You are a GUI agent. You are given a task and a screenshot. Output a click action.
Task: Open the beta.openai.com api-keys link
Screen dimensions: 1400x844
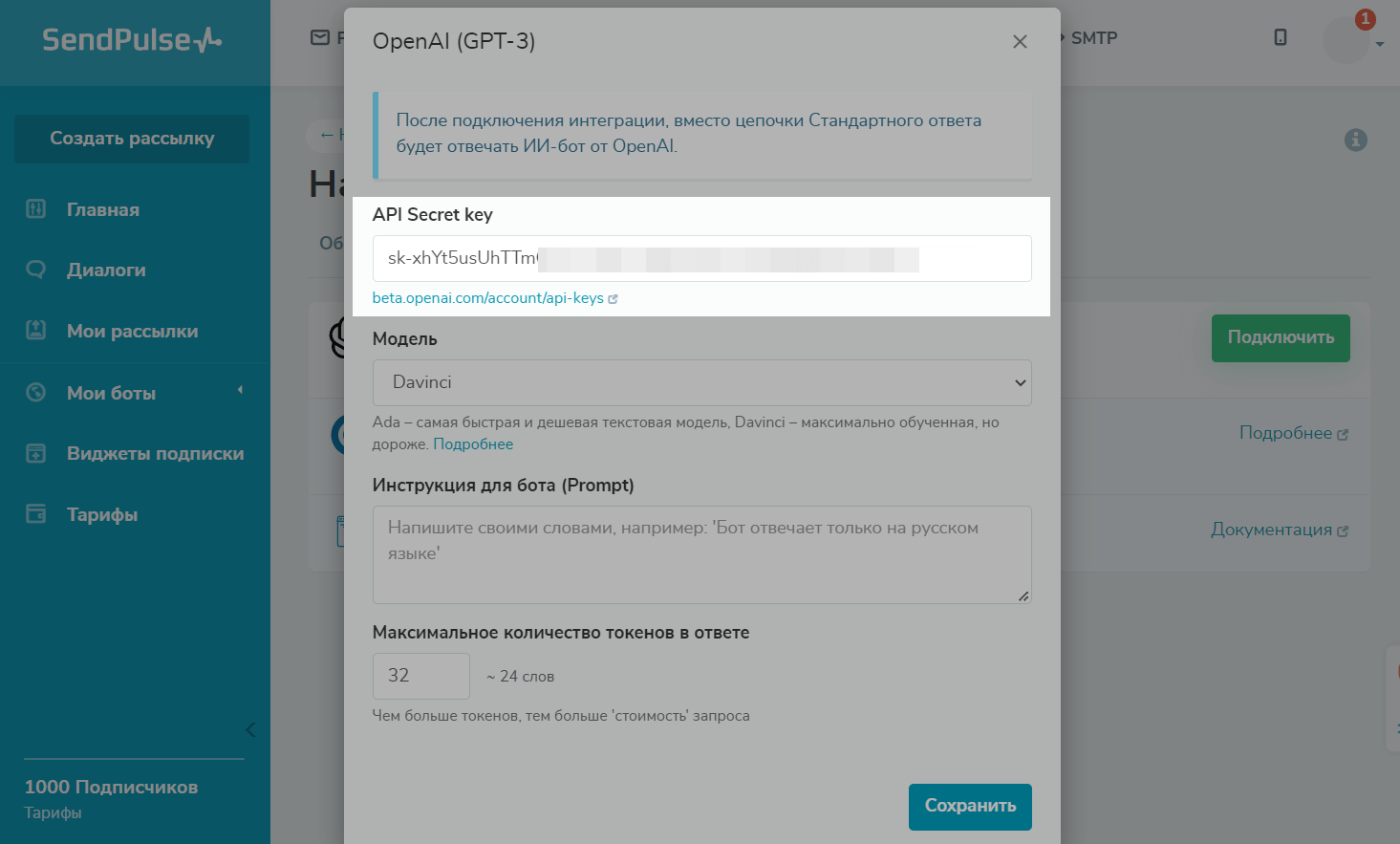pyautogui.click(x=488, y=298)
